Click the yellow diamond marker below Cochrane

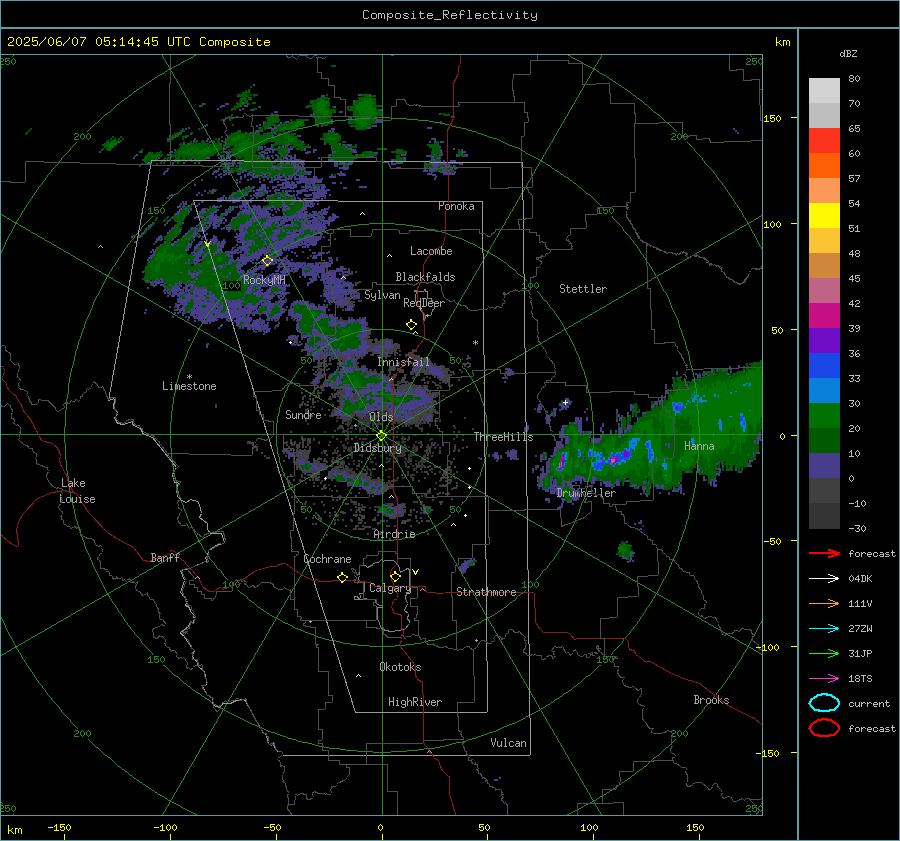tap(342, 577)
